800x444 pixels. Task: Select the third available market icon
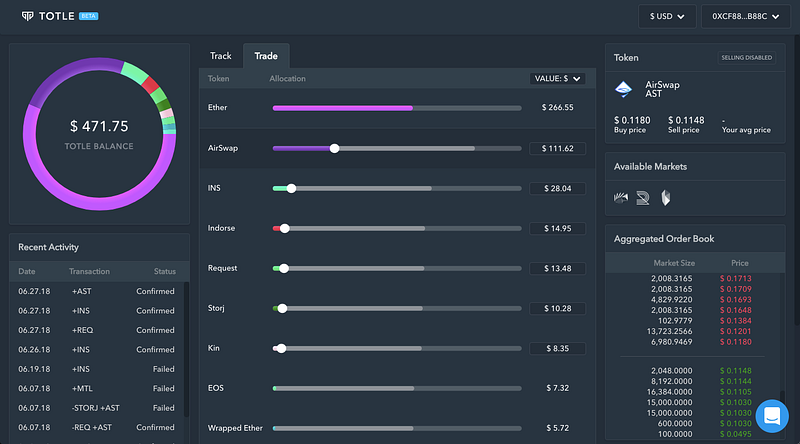pos(665,198)
